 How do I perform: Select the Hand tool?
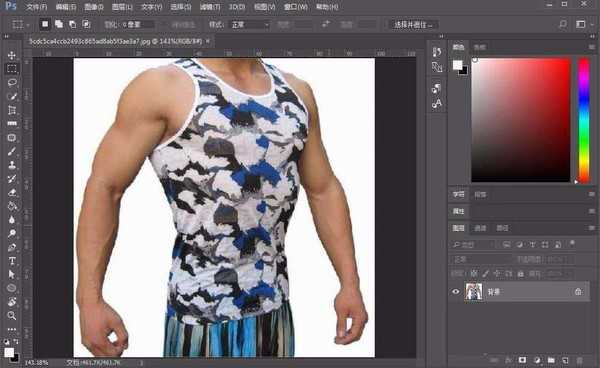point(12,302)
